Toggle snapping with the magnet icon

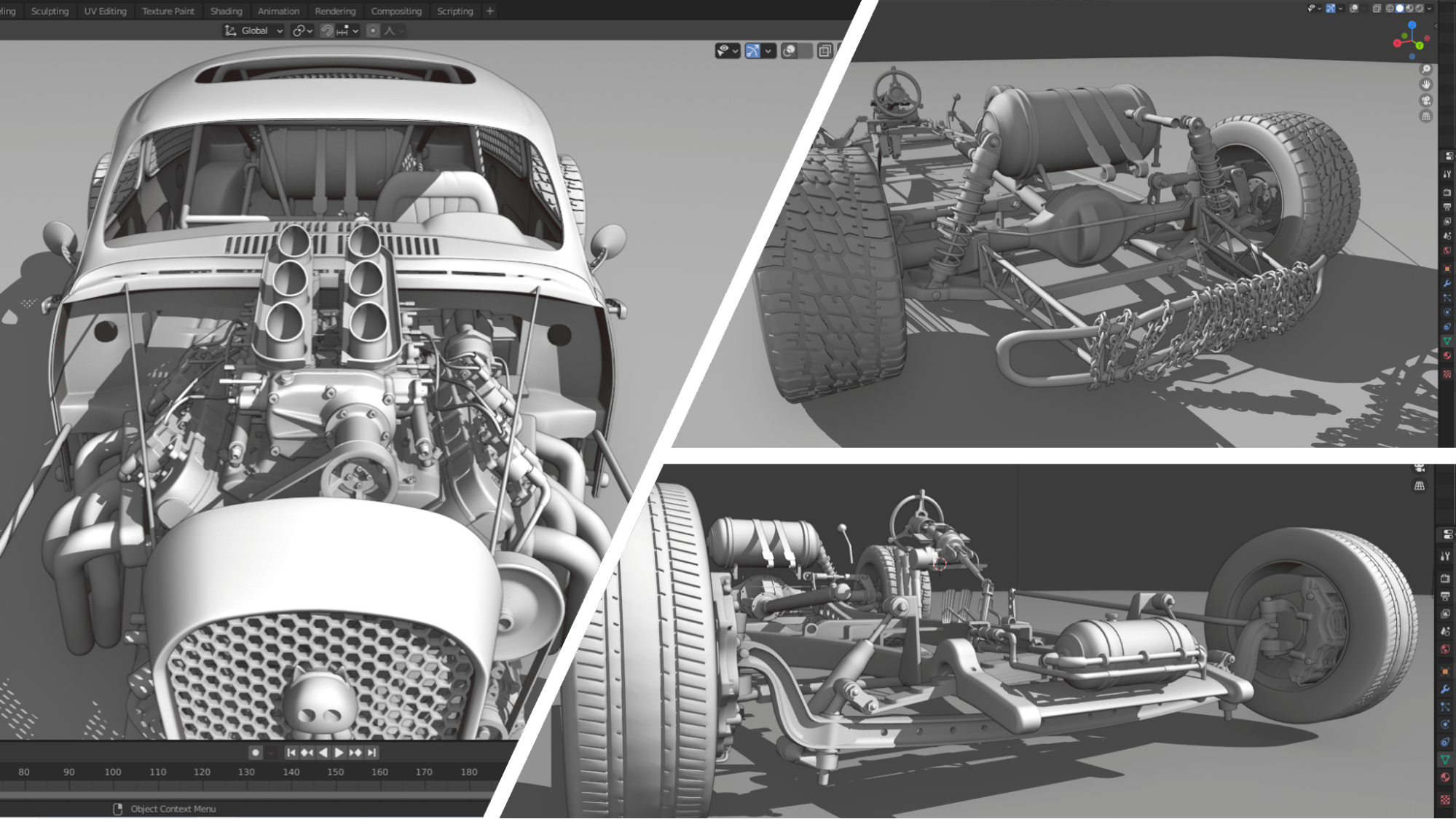pos(327,31)
